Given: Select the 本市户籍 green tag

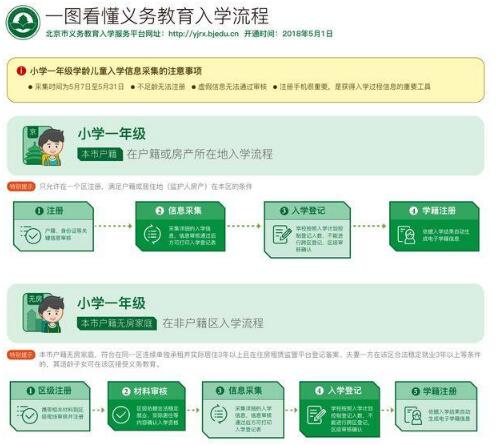Looking at the screenshot, I should [100, 154].
